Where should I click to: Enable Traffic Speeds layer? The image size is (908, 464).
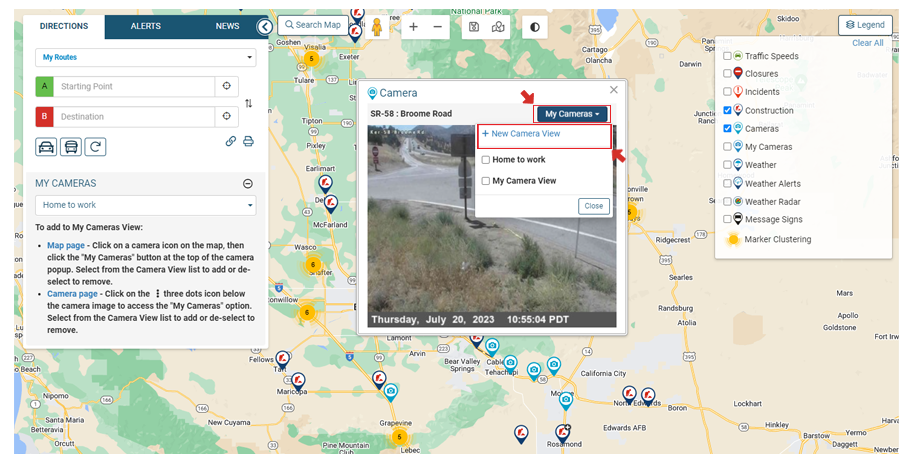click(727, 56)
